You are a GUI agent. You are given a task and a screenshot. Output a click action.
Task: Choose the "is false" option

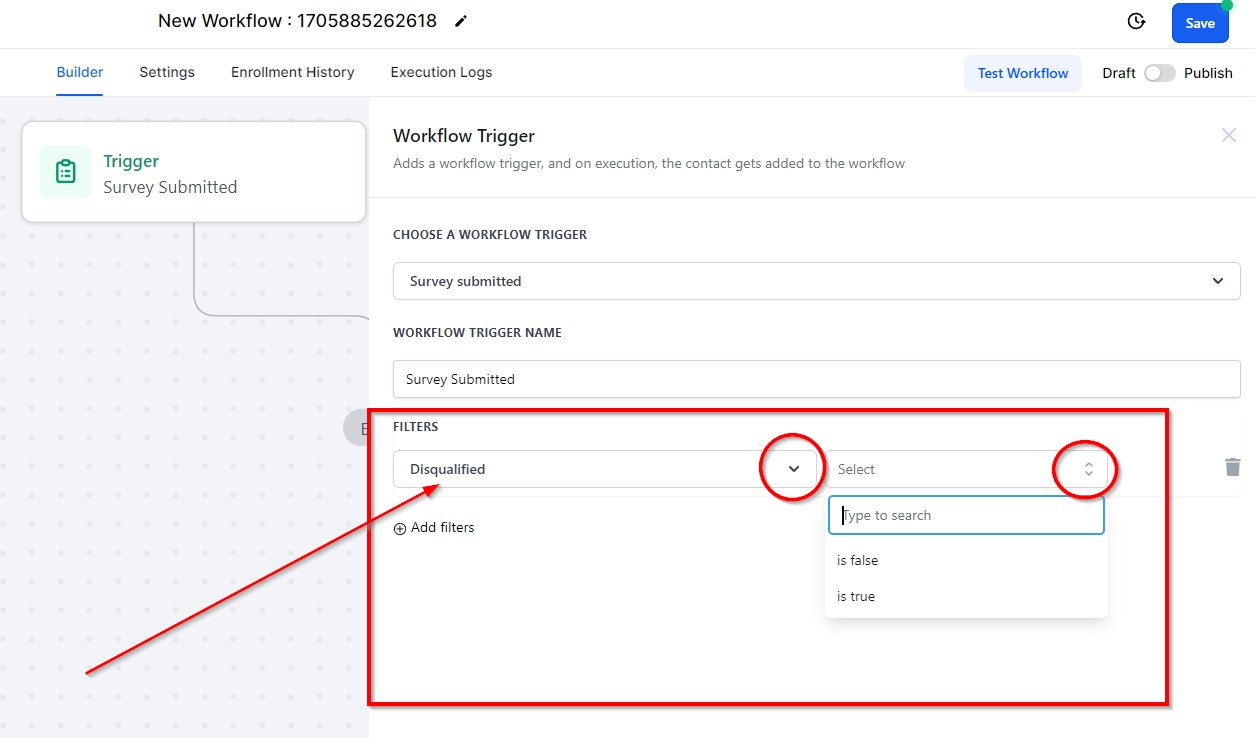[858, 561]
